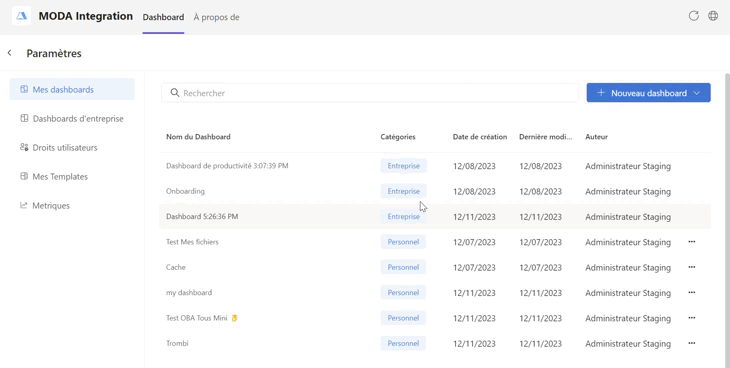Expand the Nouveau dashboard dropdown arrow

tap(697, 93)
